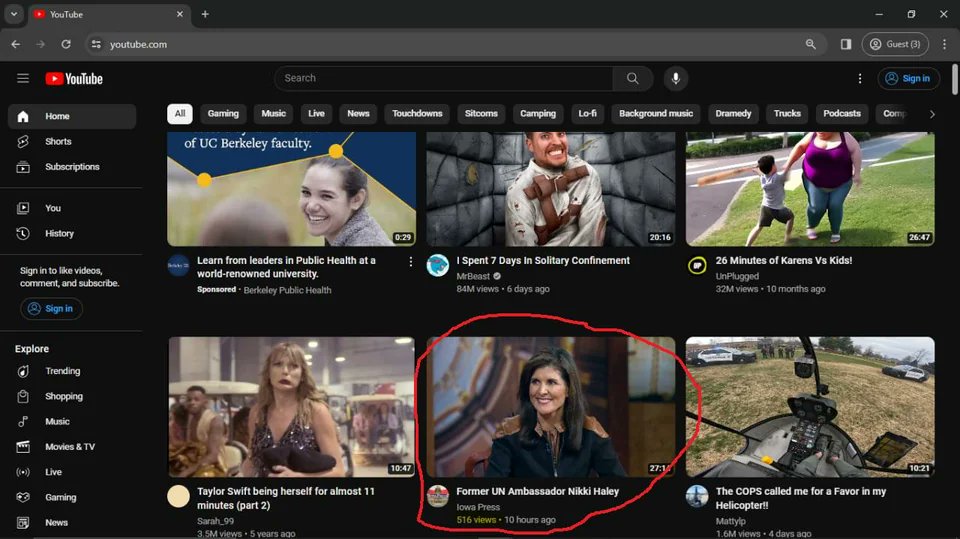Open Taylor Swift video thumbnail
Screen dimensions: 960x539
(x=291, y=407)
